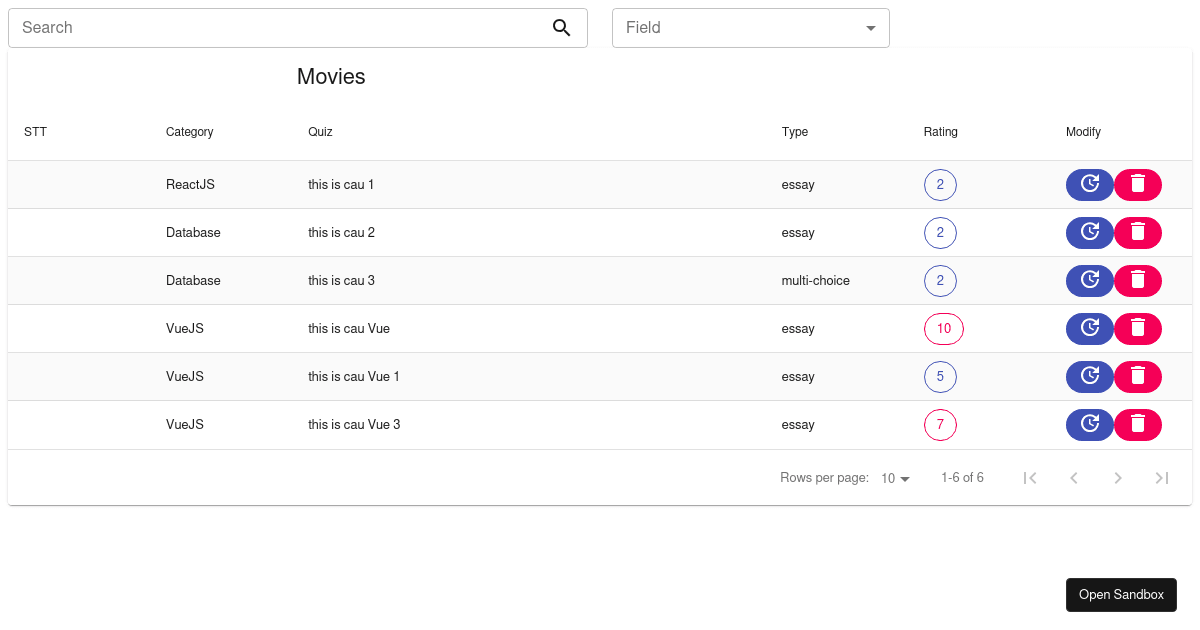1200x630 pixels.
Task: Select the rating badge showing 10
Action: pos(943,328)
